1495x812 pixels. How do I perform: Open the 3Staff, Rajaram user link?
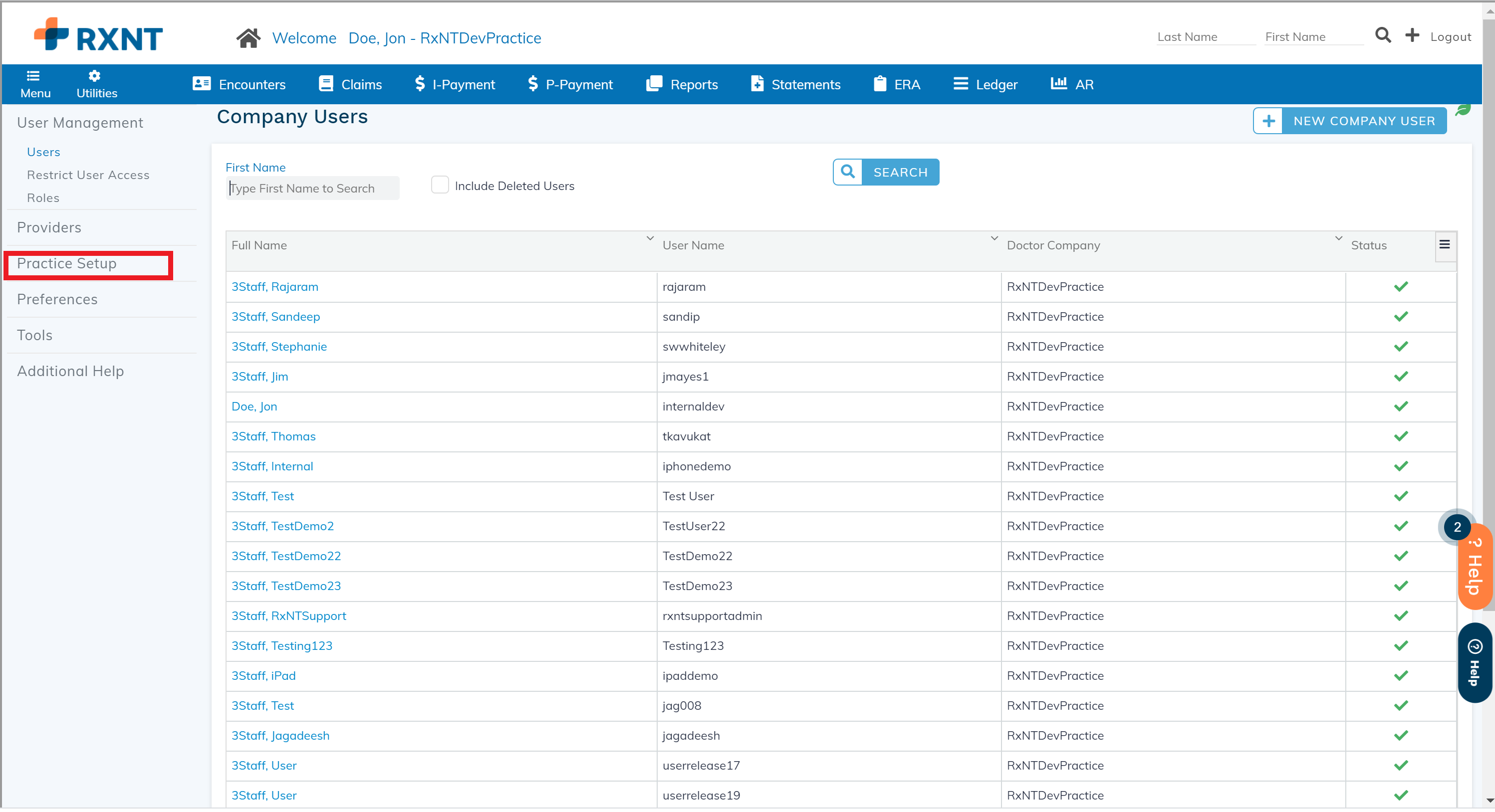[275, 287]
